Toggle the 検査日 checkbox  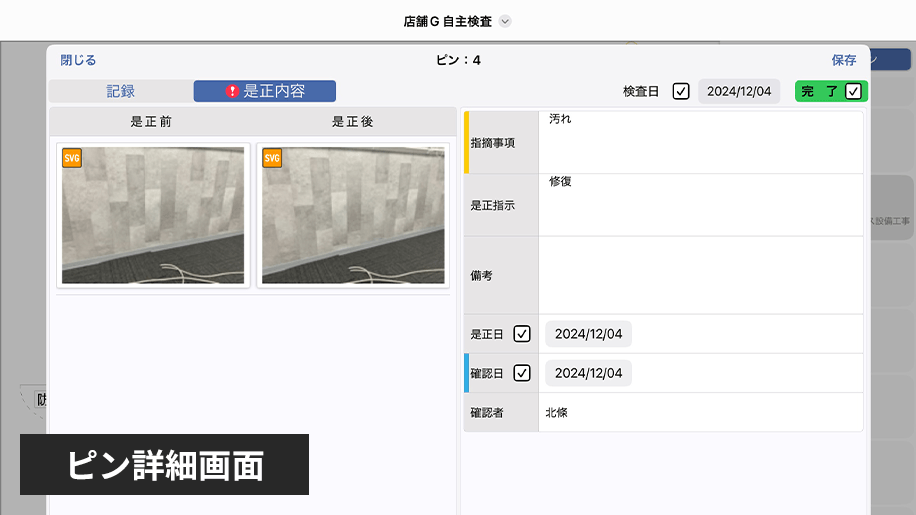tap(681, 91)
